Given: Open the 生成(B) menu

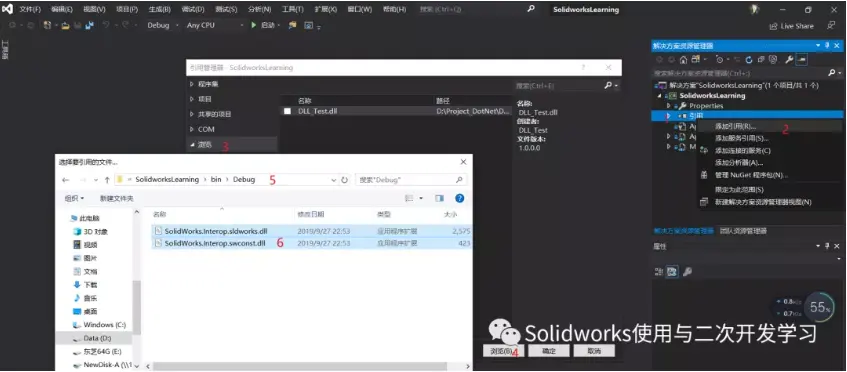Looking at the screenshot, I should 159,10.
